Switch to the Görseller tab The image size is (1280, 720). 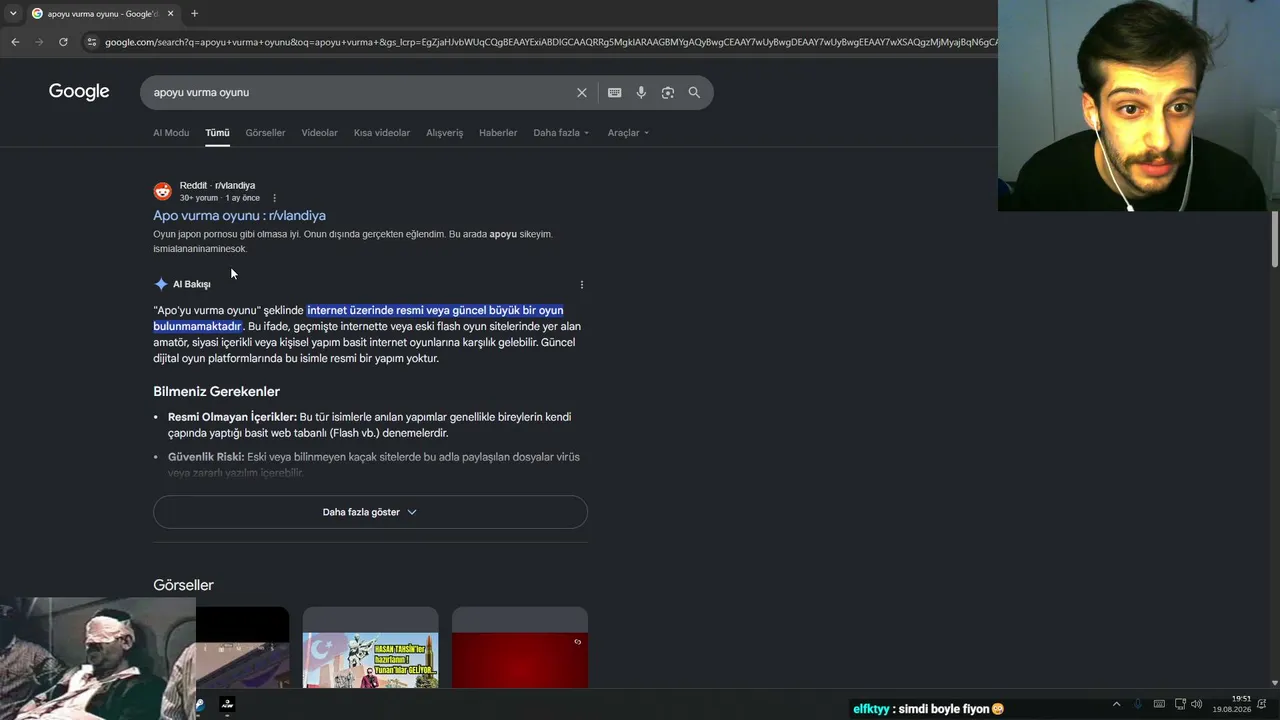point(265,133)
